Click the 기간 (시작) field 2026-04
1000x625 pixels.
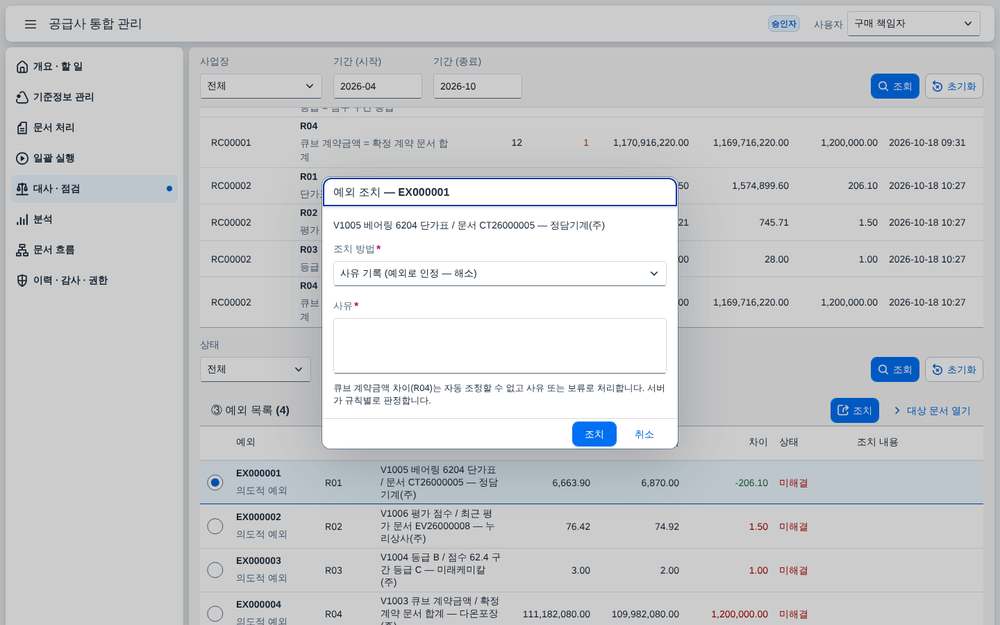click(x=377, y=86)
